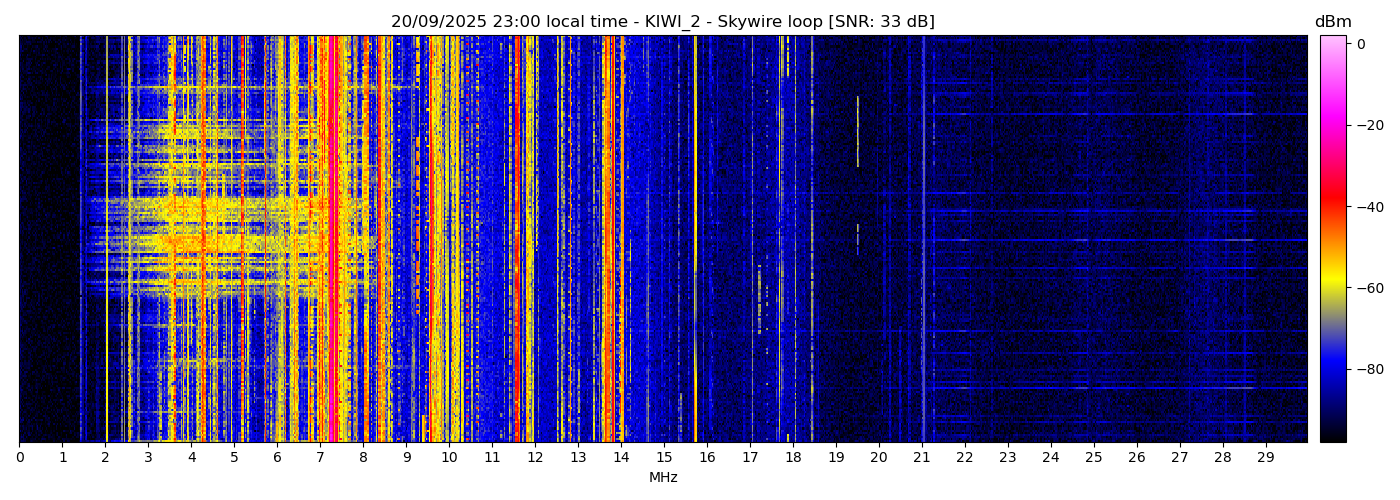
Task: Click the 10 MHz x-axis tick label
Action: pyautogui.click(x=449, y=458)
